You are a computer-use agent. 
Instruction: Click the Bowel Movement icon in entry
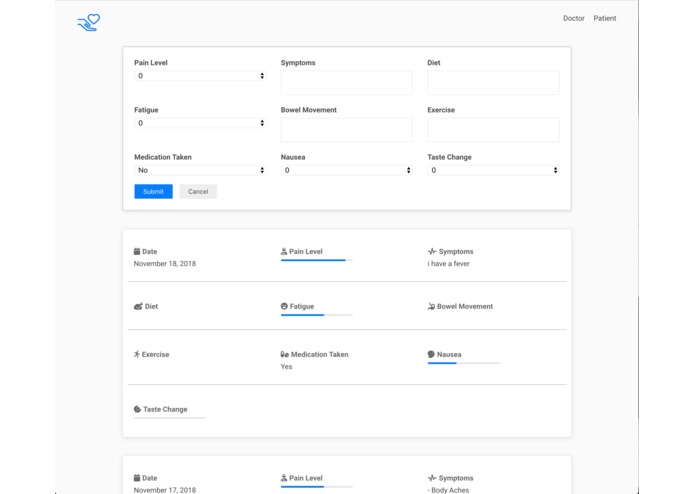coord(431,306)
